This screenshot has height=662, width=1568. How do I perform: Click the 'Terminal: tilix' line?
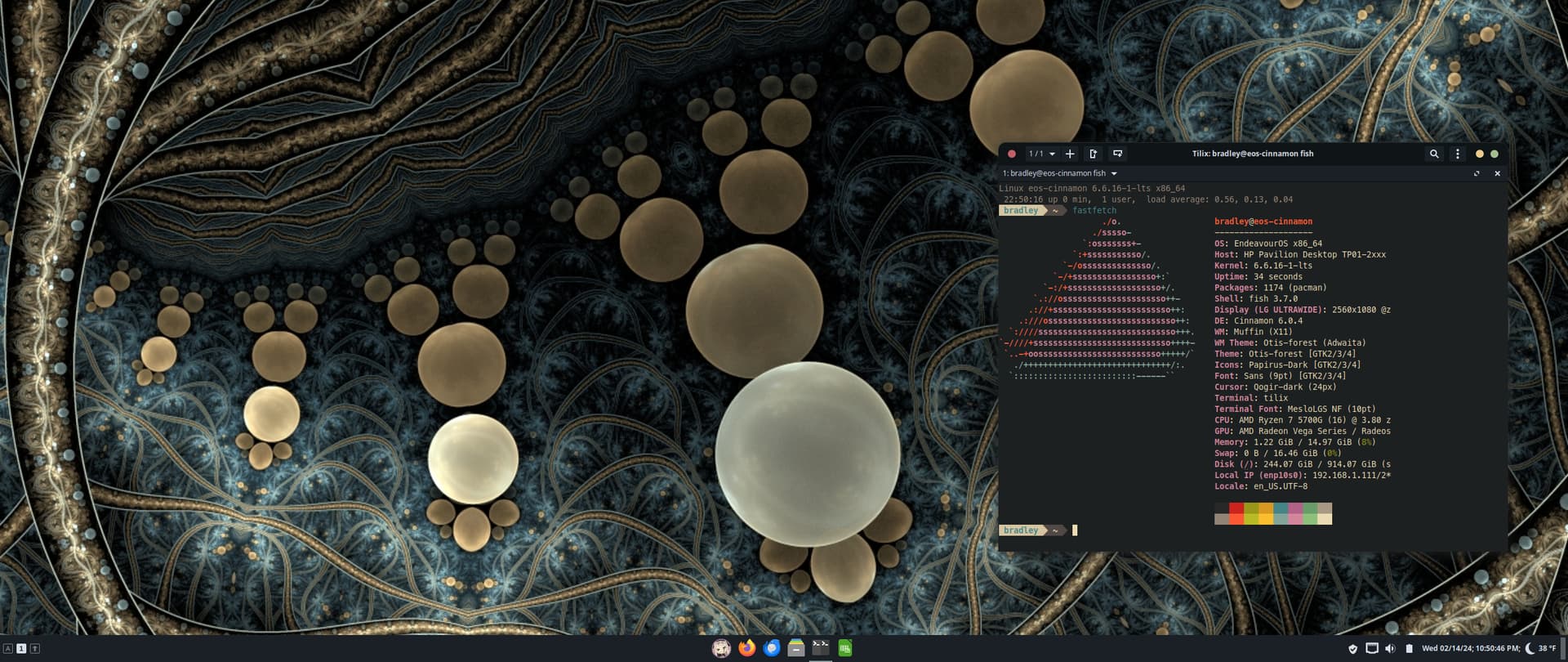1251,398
